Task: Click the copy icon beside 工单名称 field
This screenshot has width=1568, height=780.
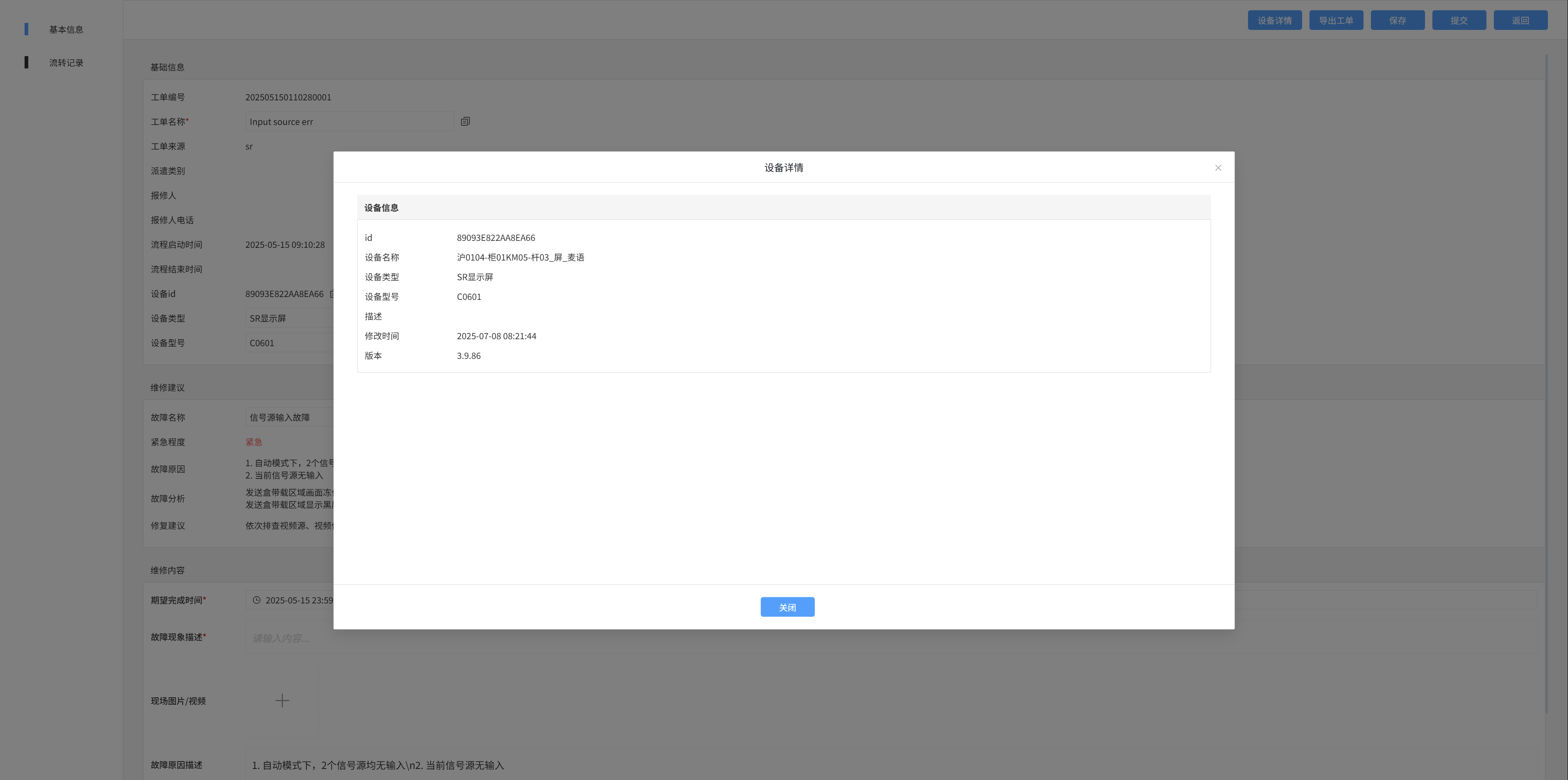Action: pos(465,121)
